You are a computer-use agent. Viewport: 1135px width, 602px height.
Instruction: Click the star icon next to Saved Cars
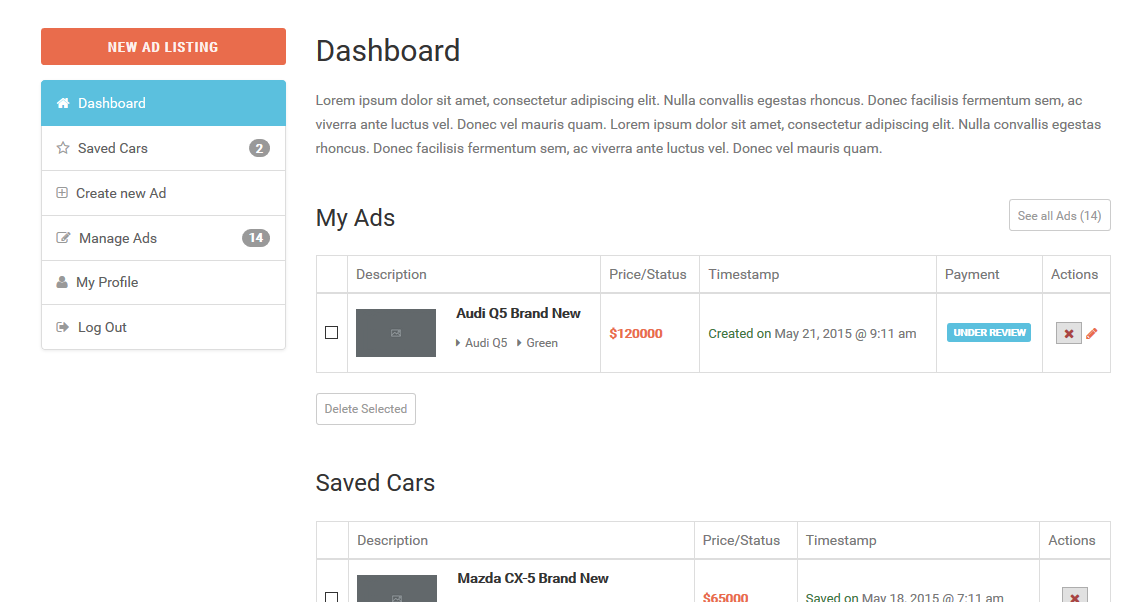63,148
